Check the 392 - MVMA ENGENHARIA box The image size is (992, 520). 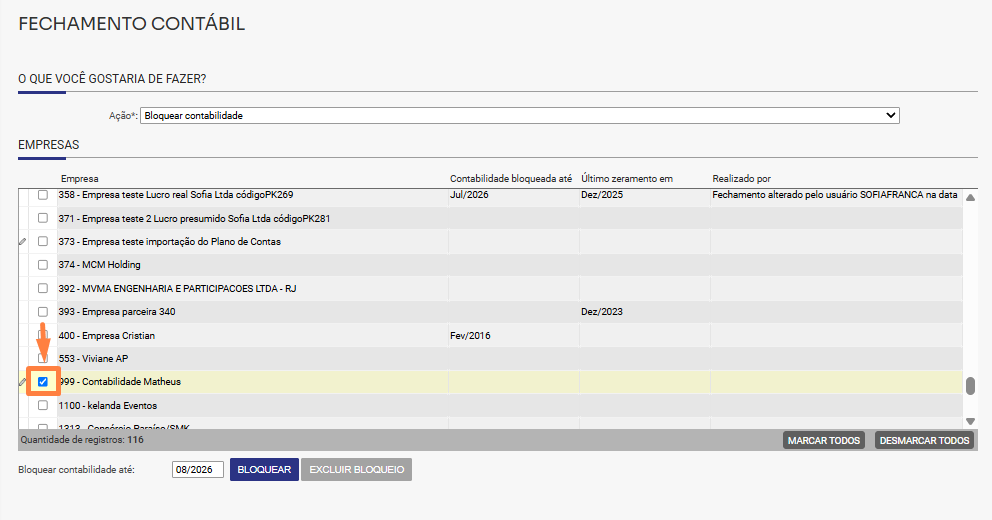(43, 288)
